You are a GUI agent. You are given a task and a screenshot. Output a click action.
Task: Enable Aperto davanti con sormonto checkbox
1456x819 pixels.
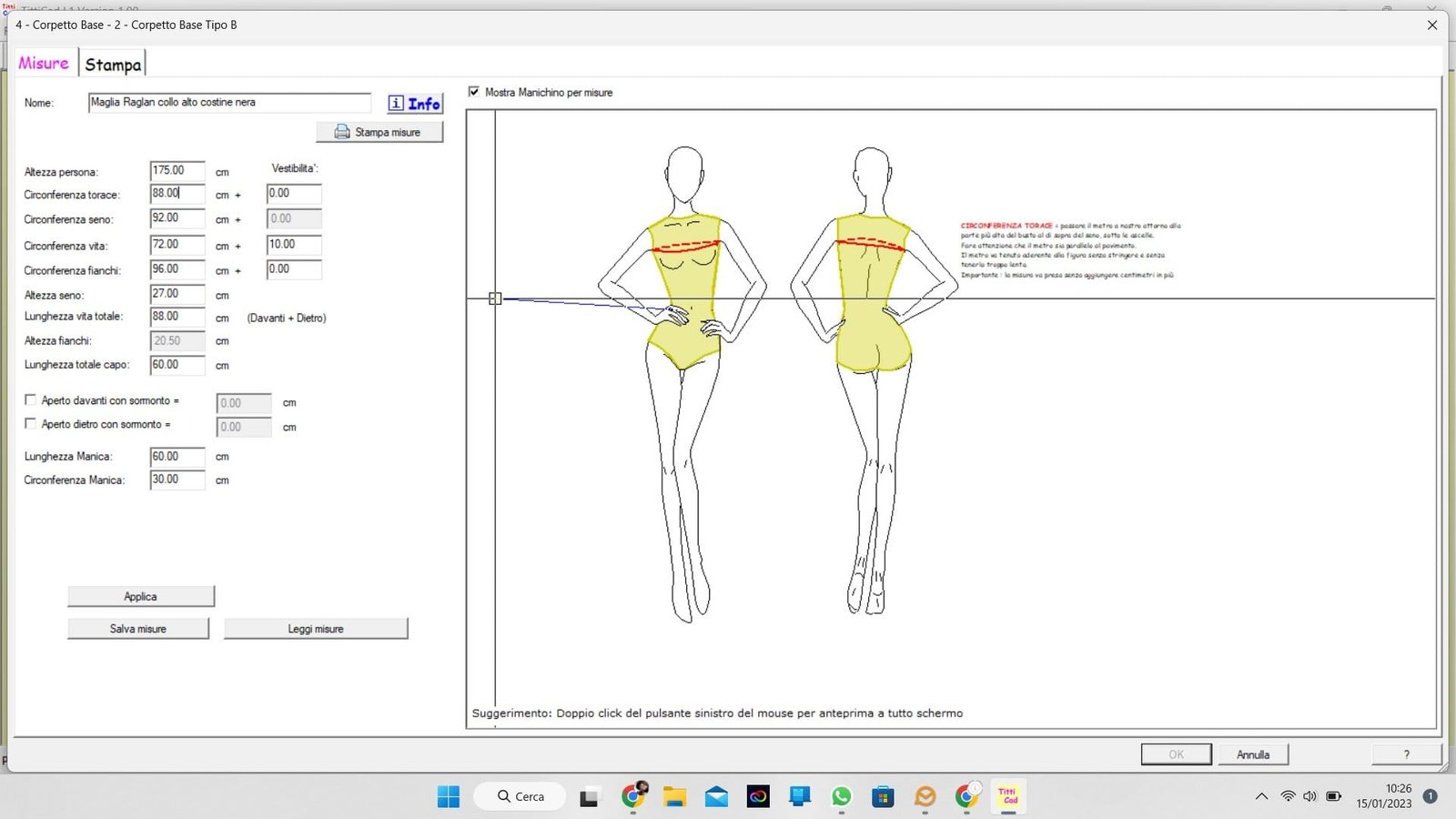[x=31, y=400]
